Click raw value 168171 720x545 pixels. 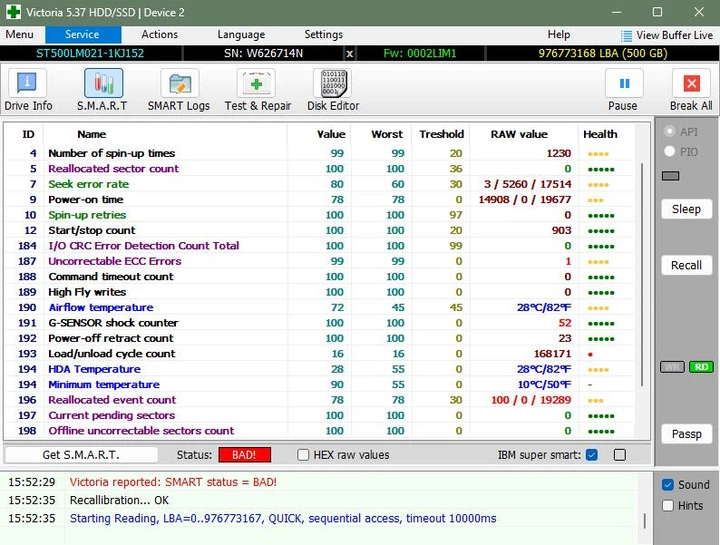[x=552, y=354]
